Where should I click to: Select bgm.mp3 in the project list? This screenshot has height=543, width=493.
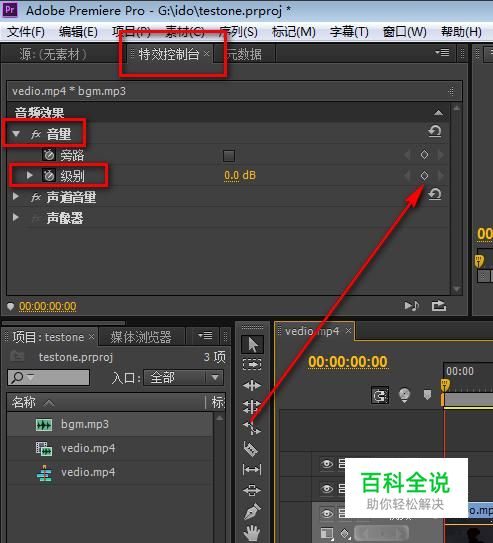click(x=109, y=424)
